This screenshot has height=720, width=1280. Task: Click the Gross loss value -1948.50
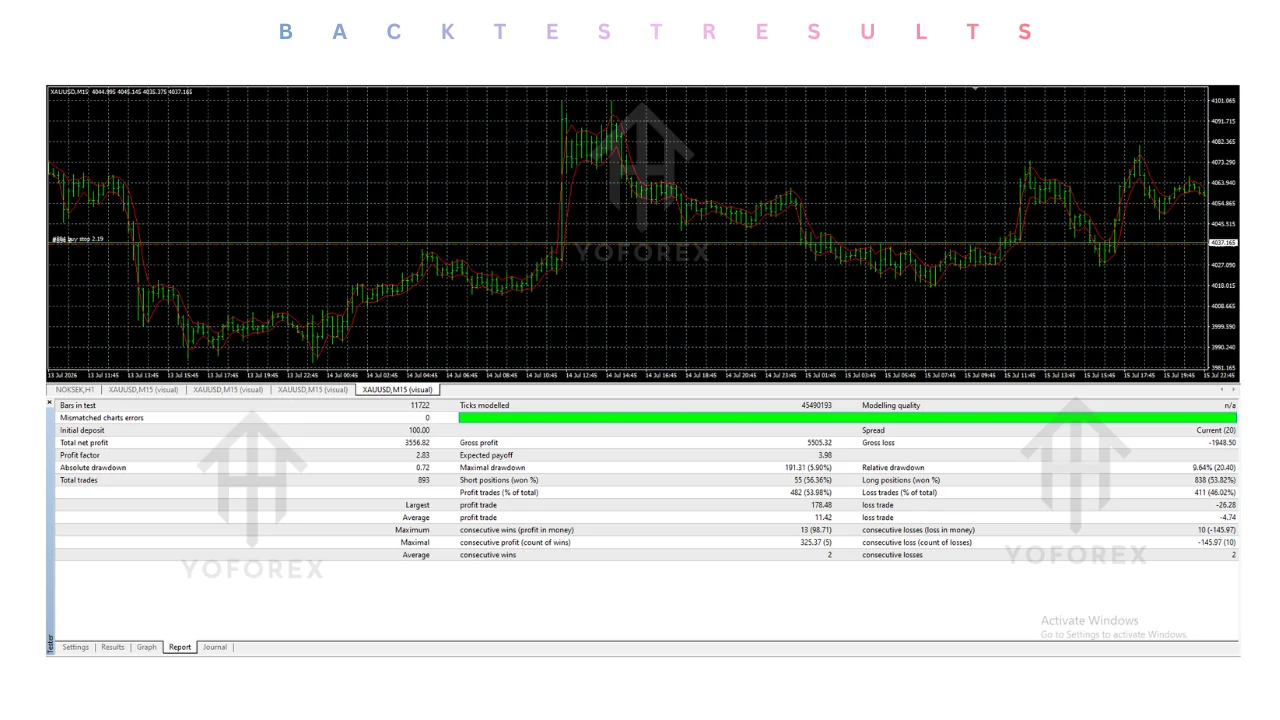point(1221,443)
